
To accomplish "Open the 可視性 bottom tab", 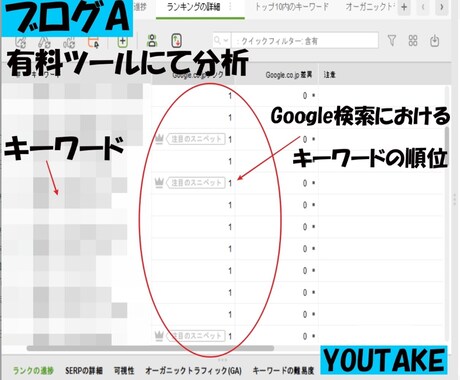I will click(x=124, y=370).
